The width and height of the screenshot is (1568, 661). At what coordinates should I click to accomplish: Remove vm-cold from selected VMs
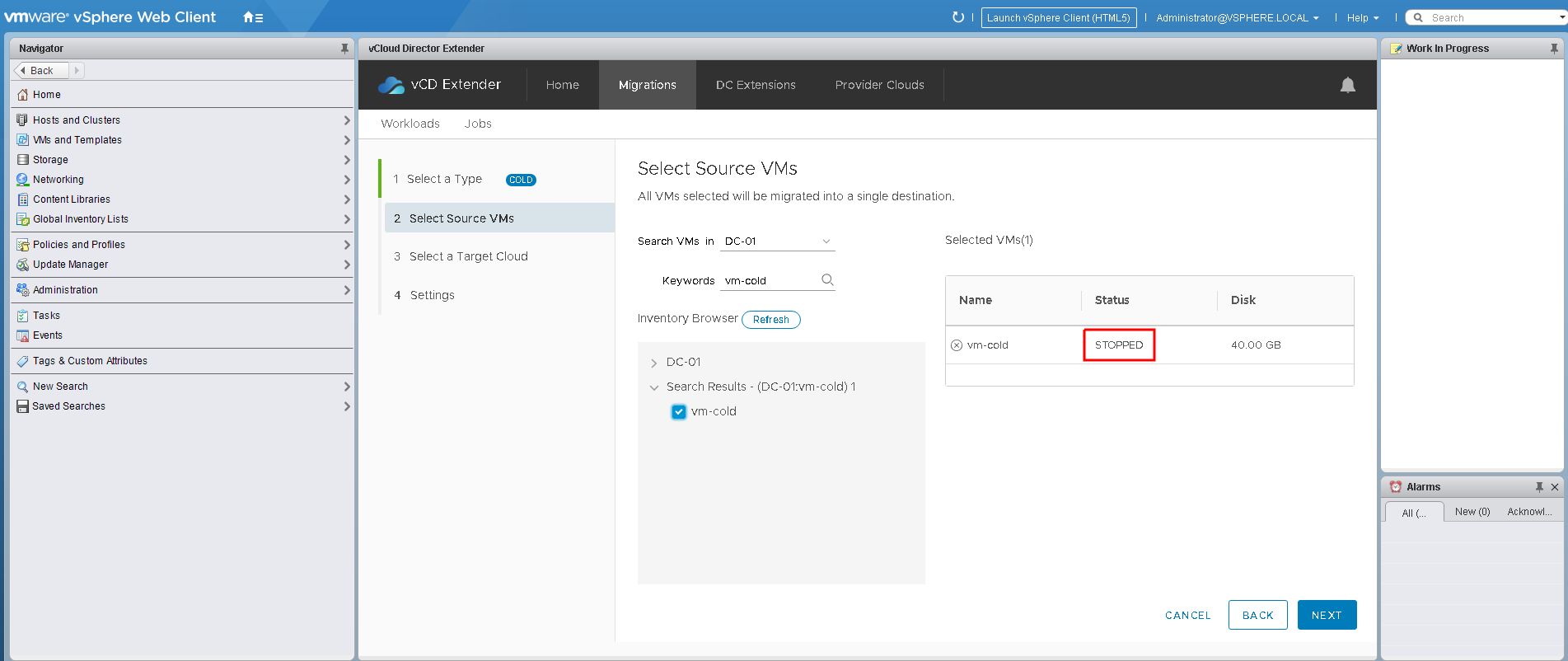(x=957, y=345)
